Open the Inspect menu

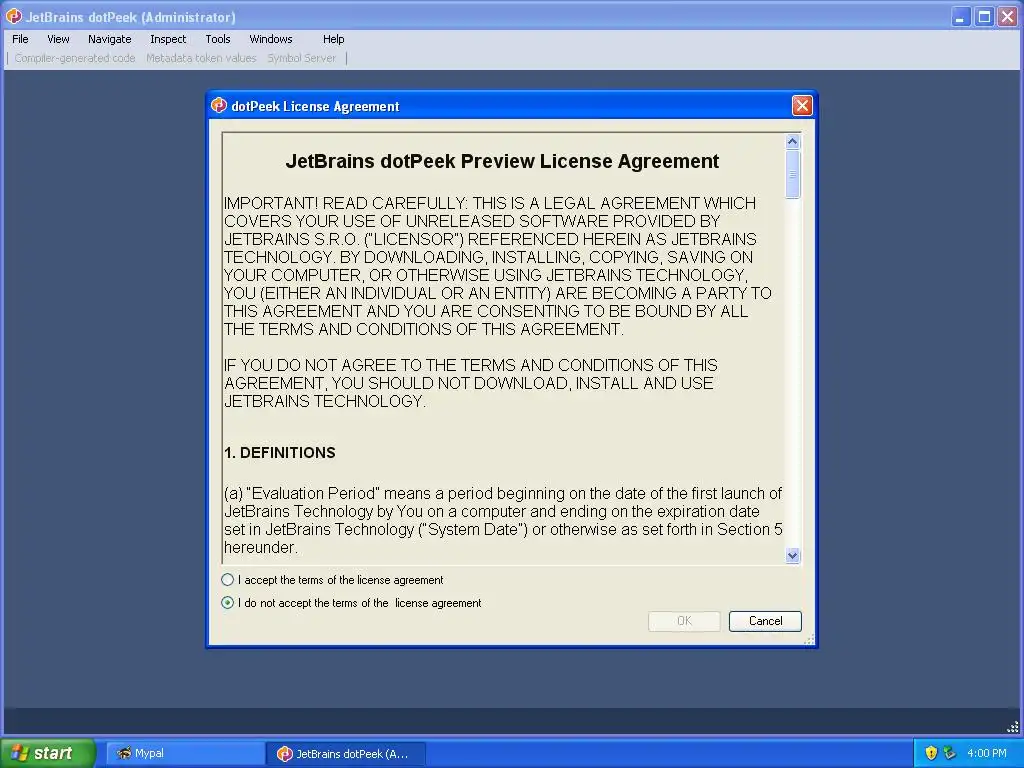168,39
